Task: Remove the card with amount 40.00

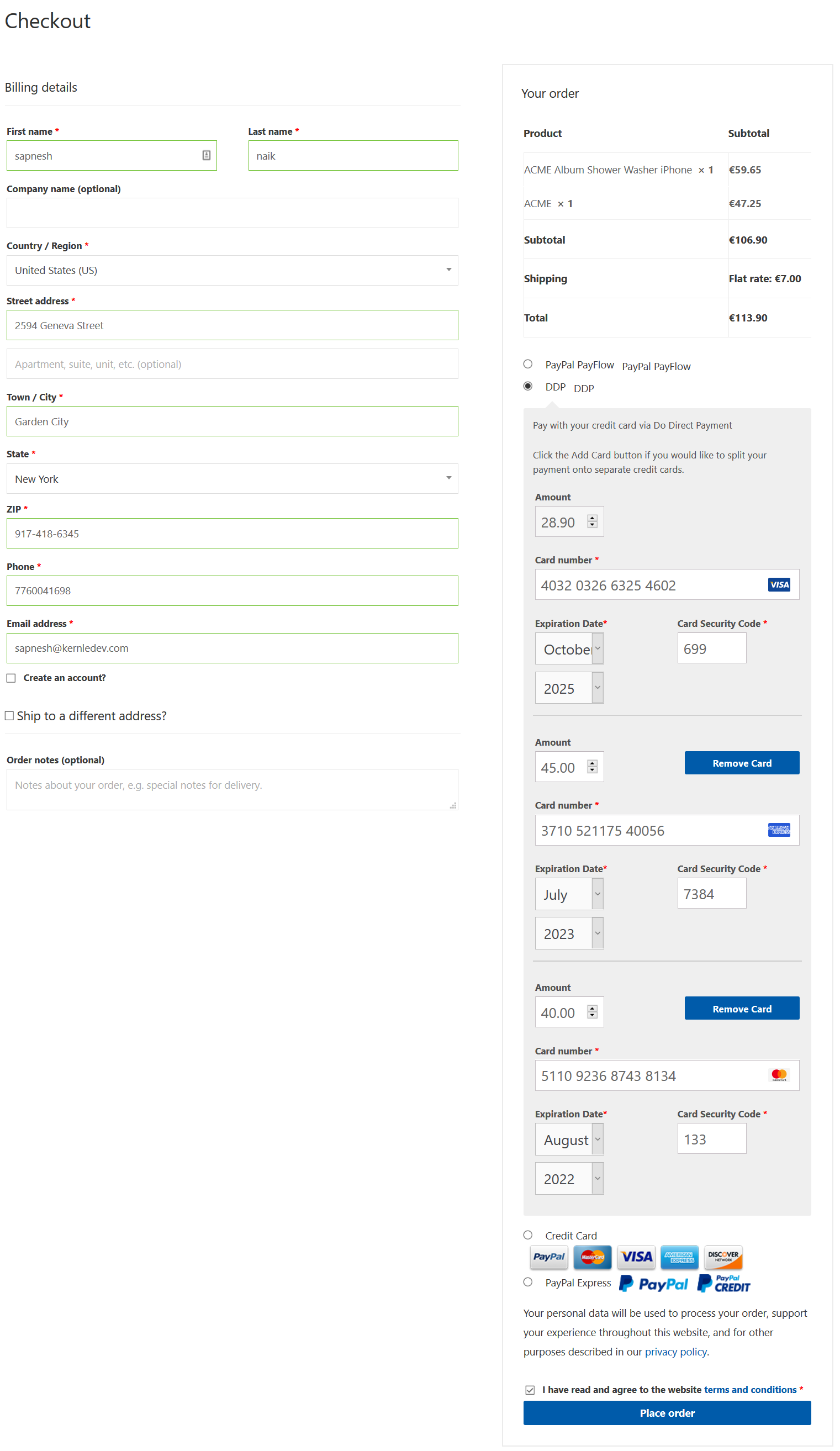Action: [742, 1009]
